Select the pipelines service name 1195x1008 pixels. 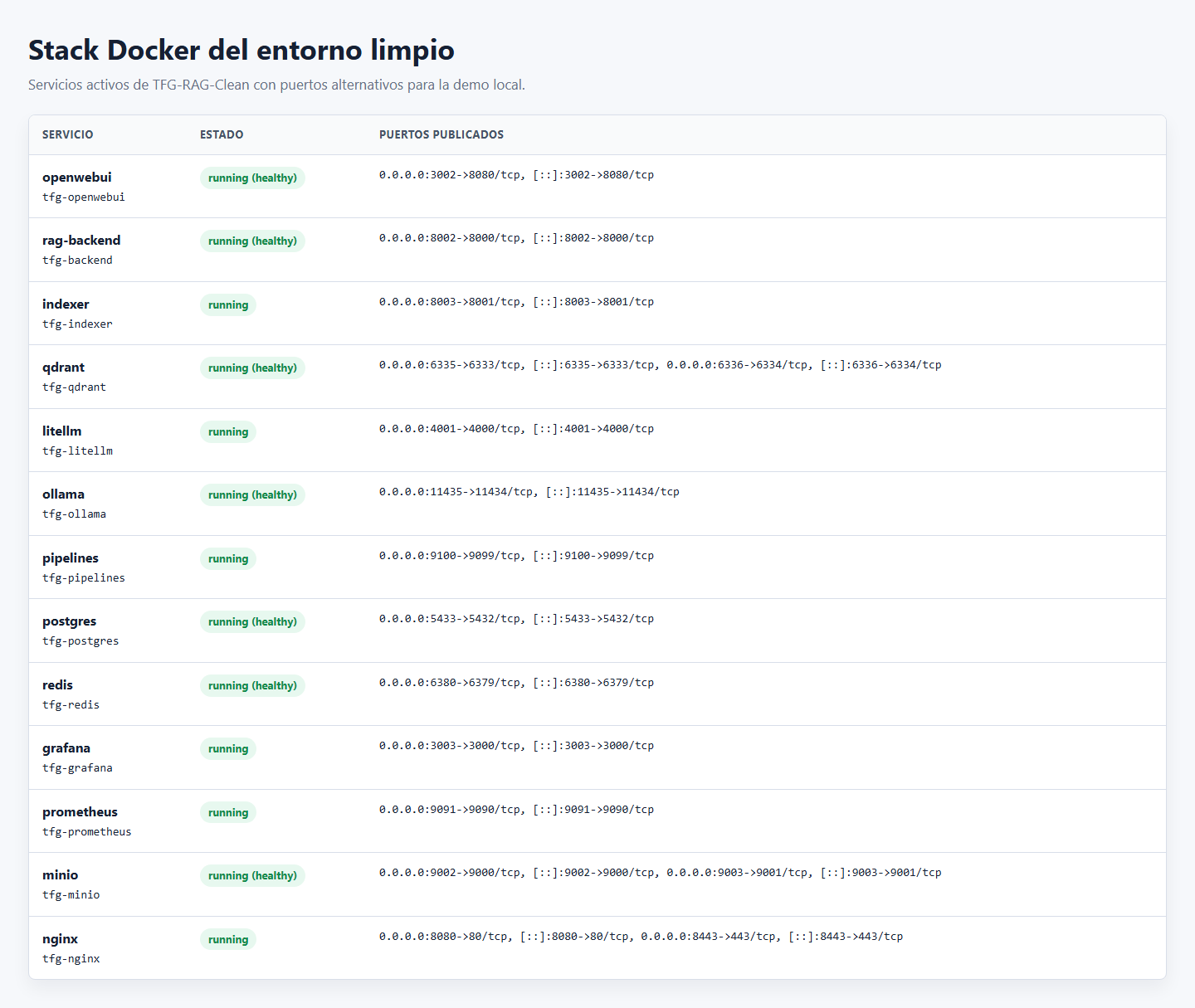pos(71,558)
